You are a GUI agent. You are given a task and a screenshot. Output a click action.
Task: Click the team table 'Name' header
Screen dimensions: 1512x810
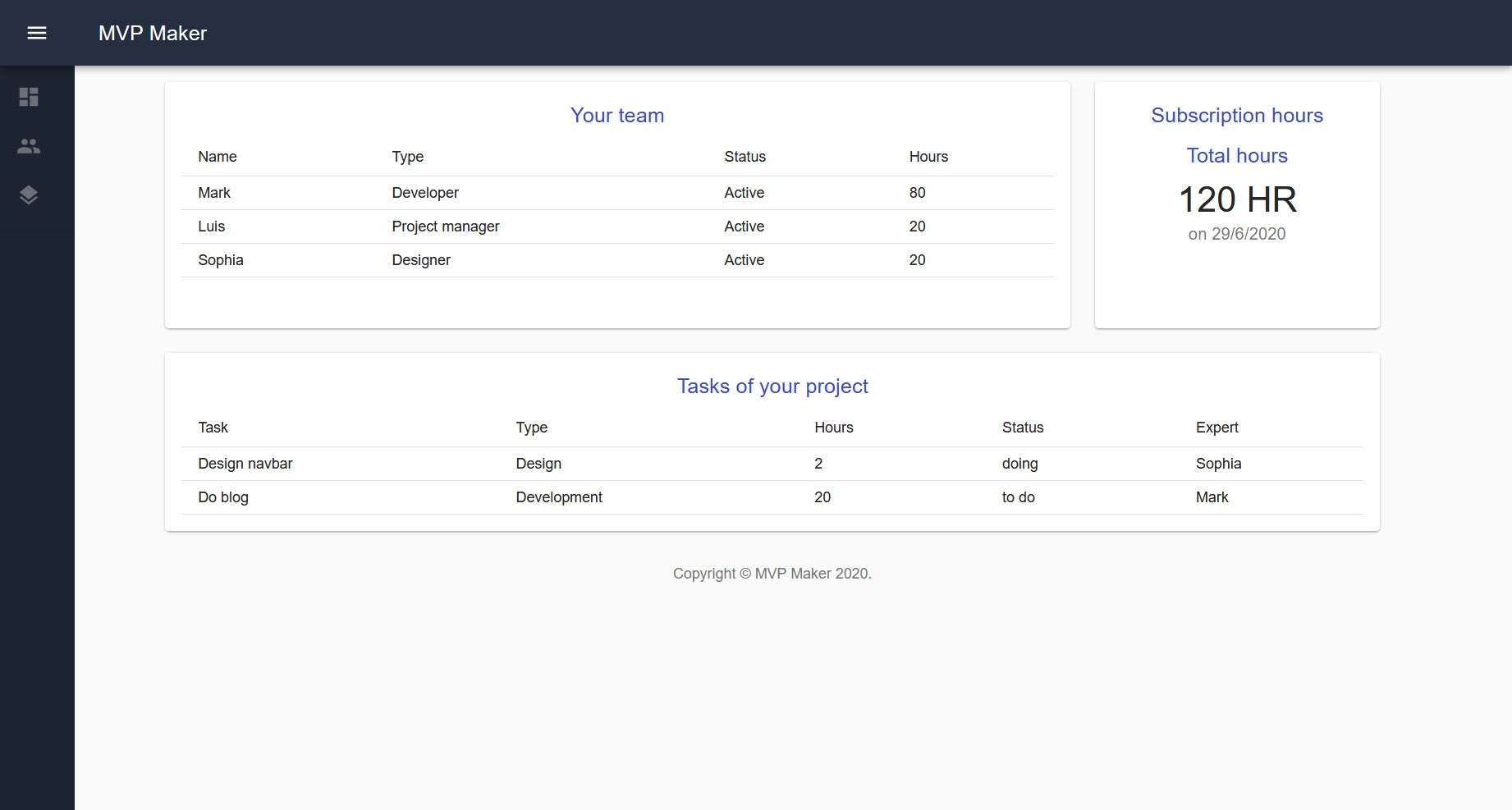click(218, 157)
